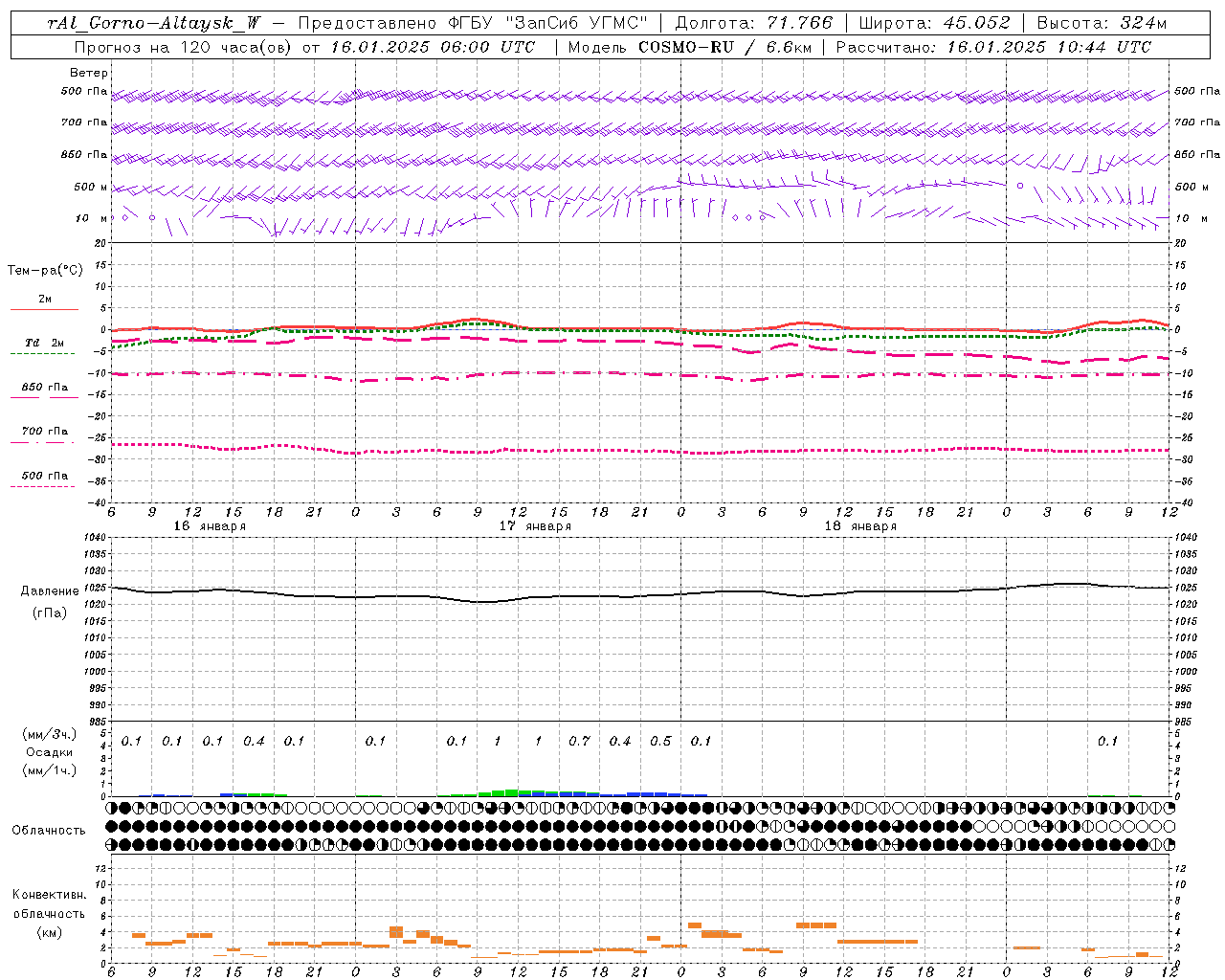Click the 16 января date label
The width and height of the screenshot is (1225, 980).
(210, 526)
